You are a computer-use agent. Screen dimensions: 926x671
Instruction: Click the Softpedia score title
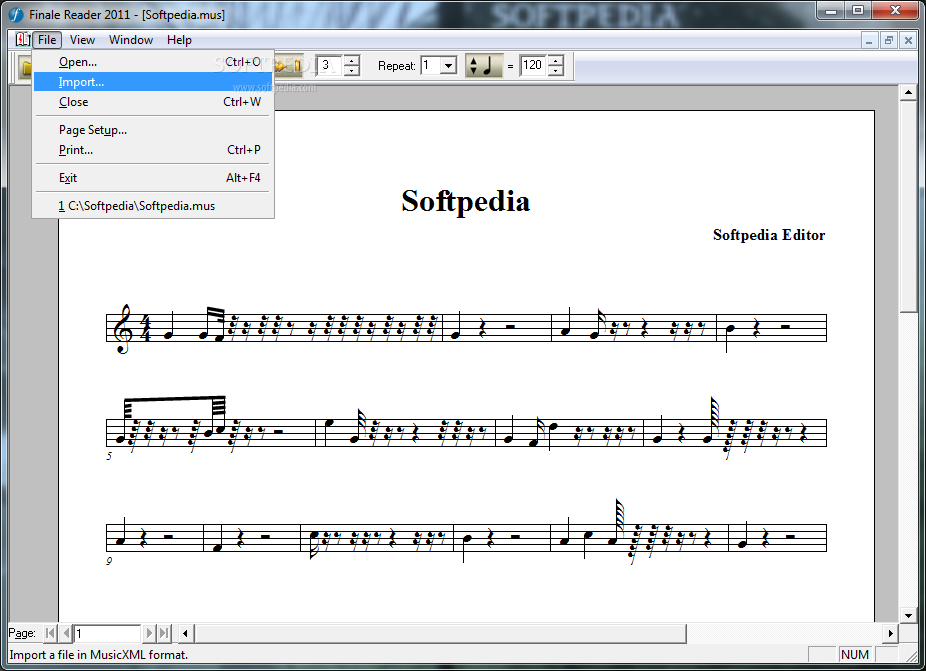(x=465, y=201)
